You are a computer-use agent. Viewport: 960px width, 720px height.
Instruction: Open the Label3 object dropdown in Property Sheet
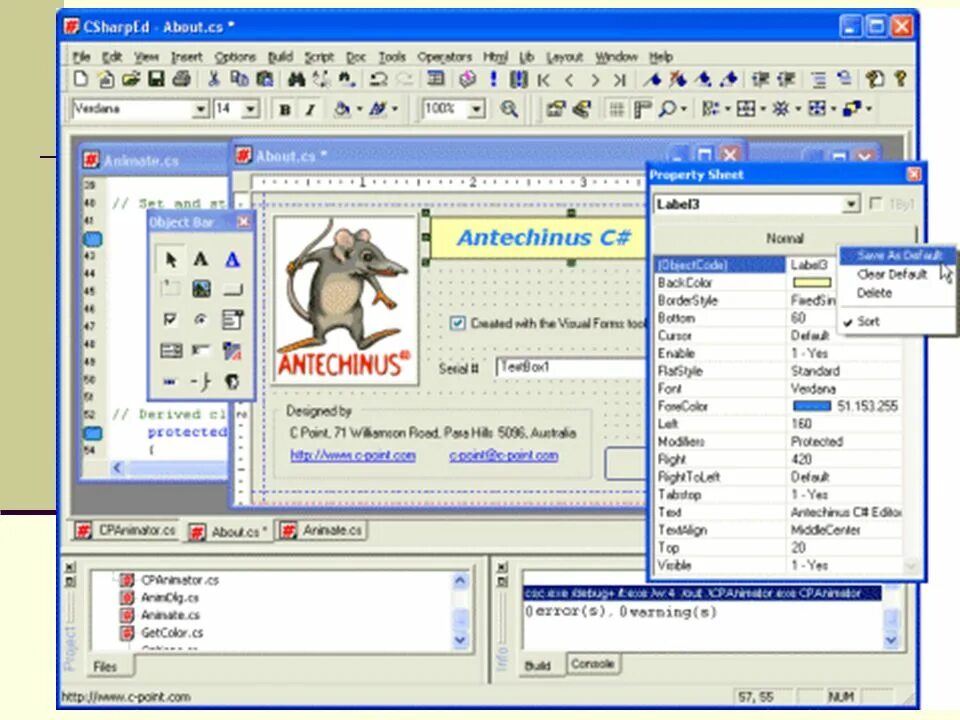click(851, 204)
